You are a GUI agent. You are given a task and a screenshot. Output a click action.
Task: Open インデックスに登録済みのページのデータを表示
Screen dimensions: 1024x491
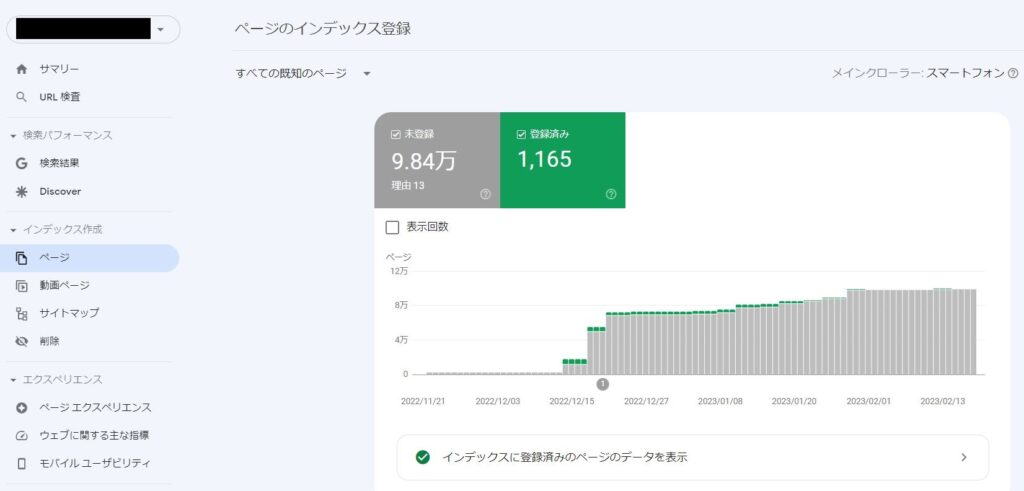(692, 457)
